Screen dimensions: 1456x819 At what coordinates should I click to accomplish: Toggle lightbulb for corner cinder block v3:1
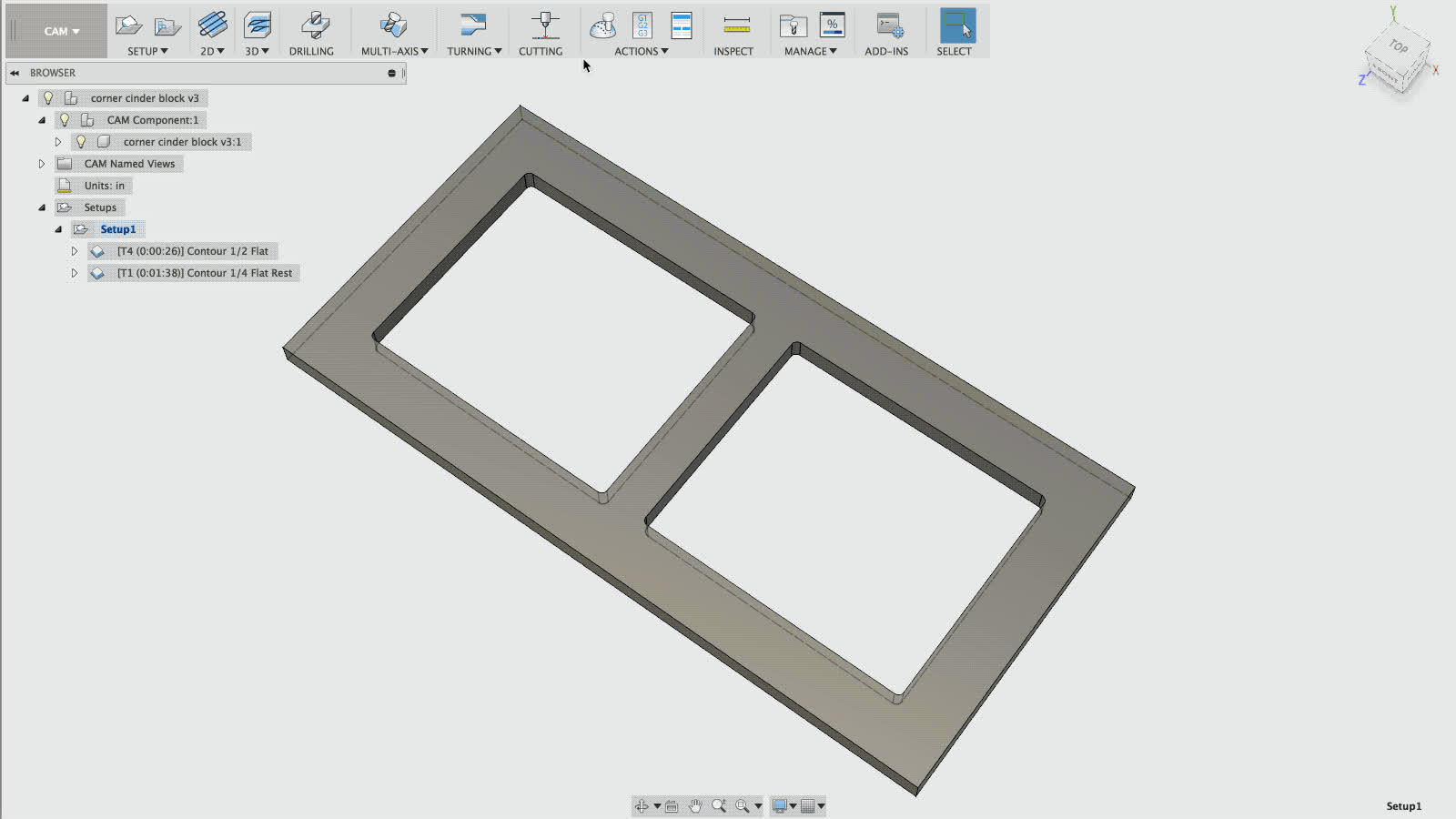click(81, 142)
